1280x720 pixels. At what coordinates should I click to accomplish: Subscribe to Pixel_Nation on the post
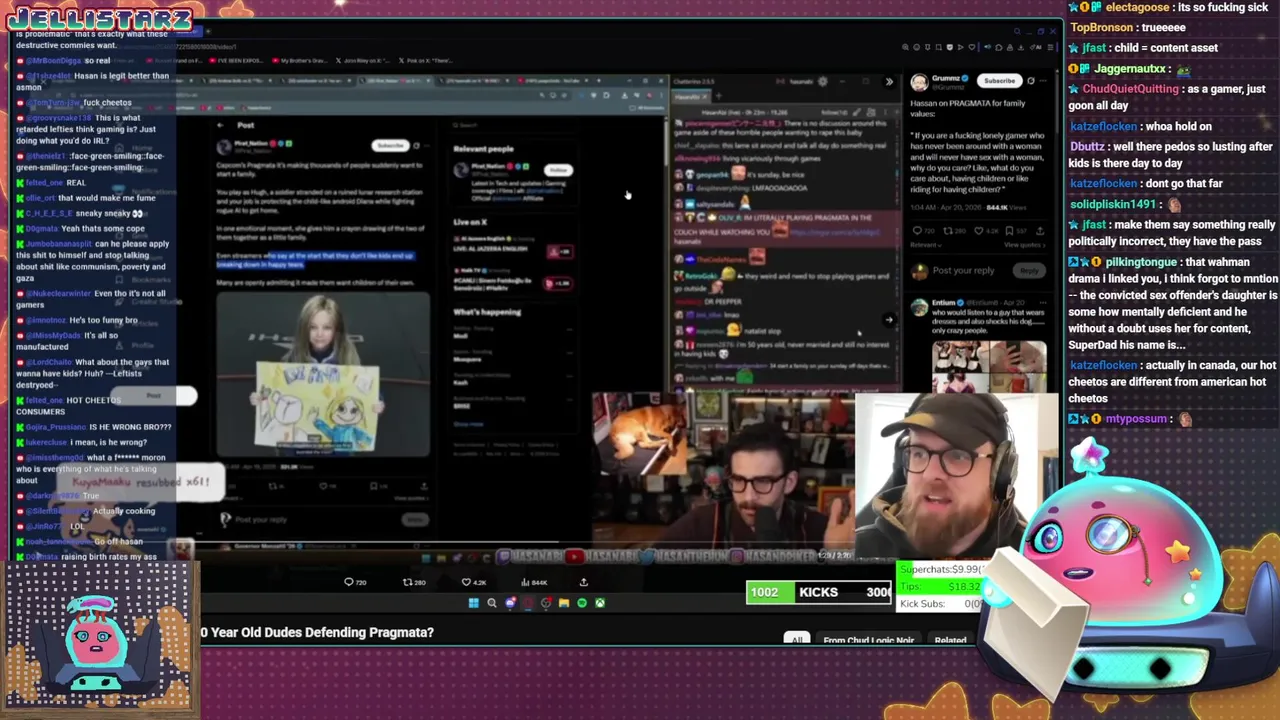pyautogui.click(x=390, y=145)
